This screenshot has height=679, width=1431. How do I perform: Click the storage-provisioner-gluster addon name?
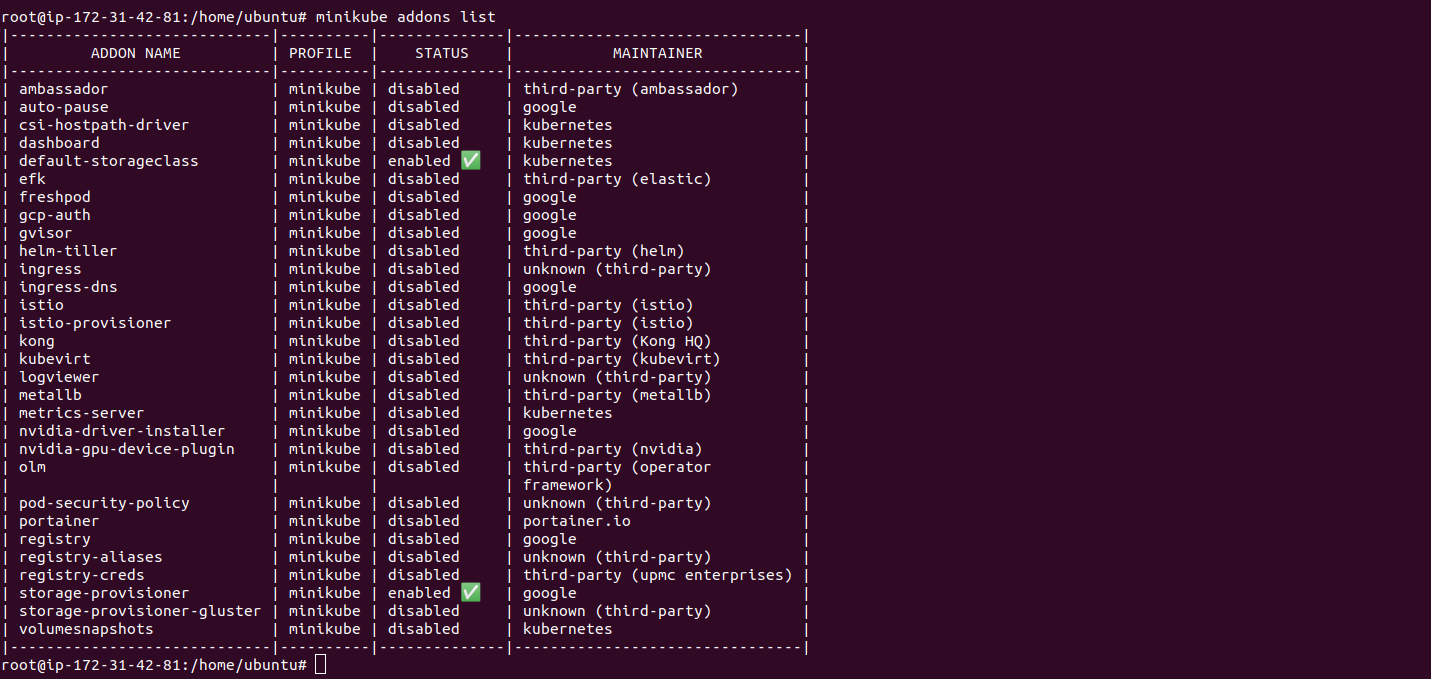pos(140,611)
